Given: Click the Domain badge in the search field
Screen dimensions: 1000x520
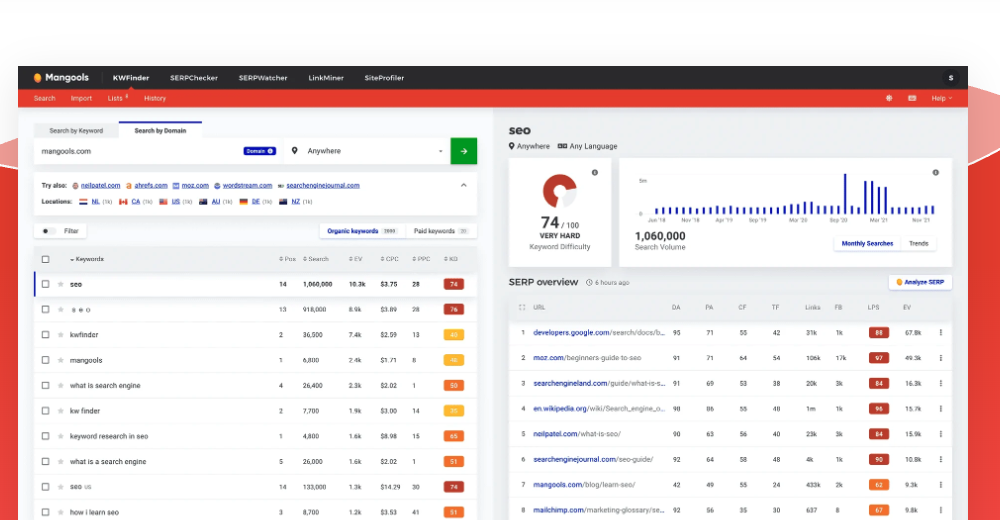Looking at the screenshot, I should 260,151.
